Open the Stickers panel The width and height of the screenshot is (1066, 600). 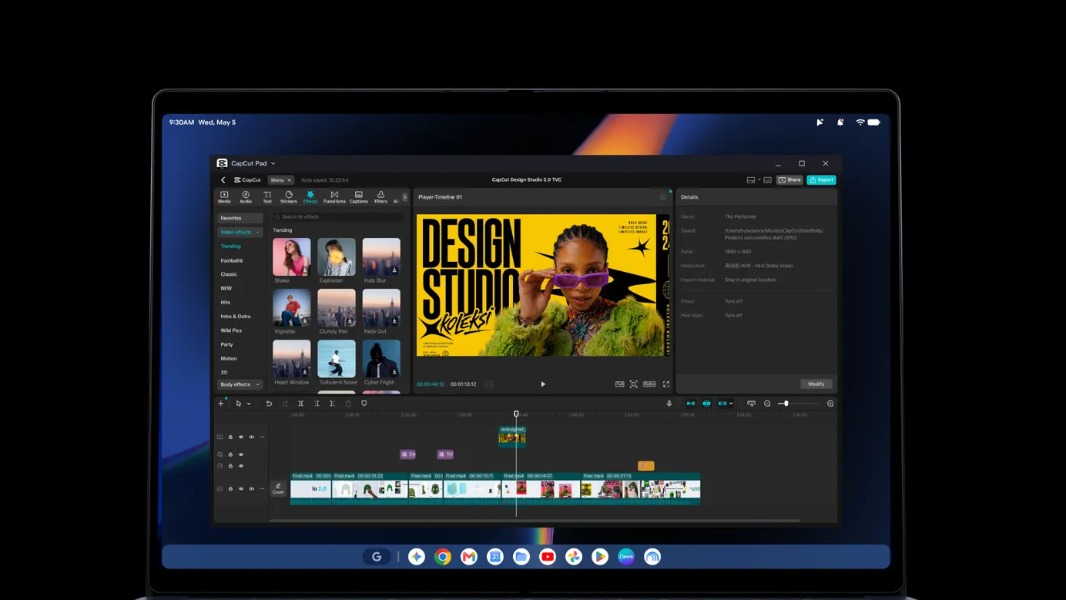coord(288,197)
